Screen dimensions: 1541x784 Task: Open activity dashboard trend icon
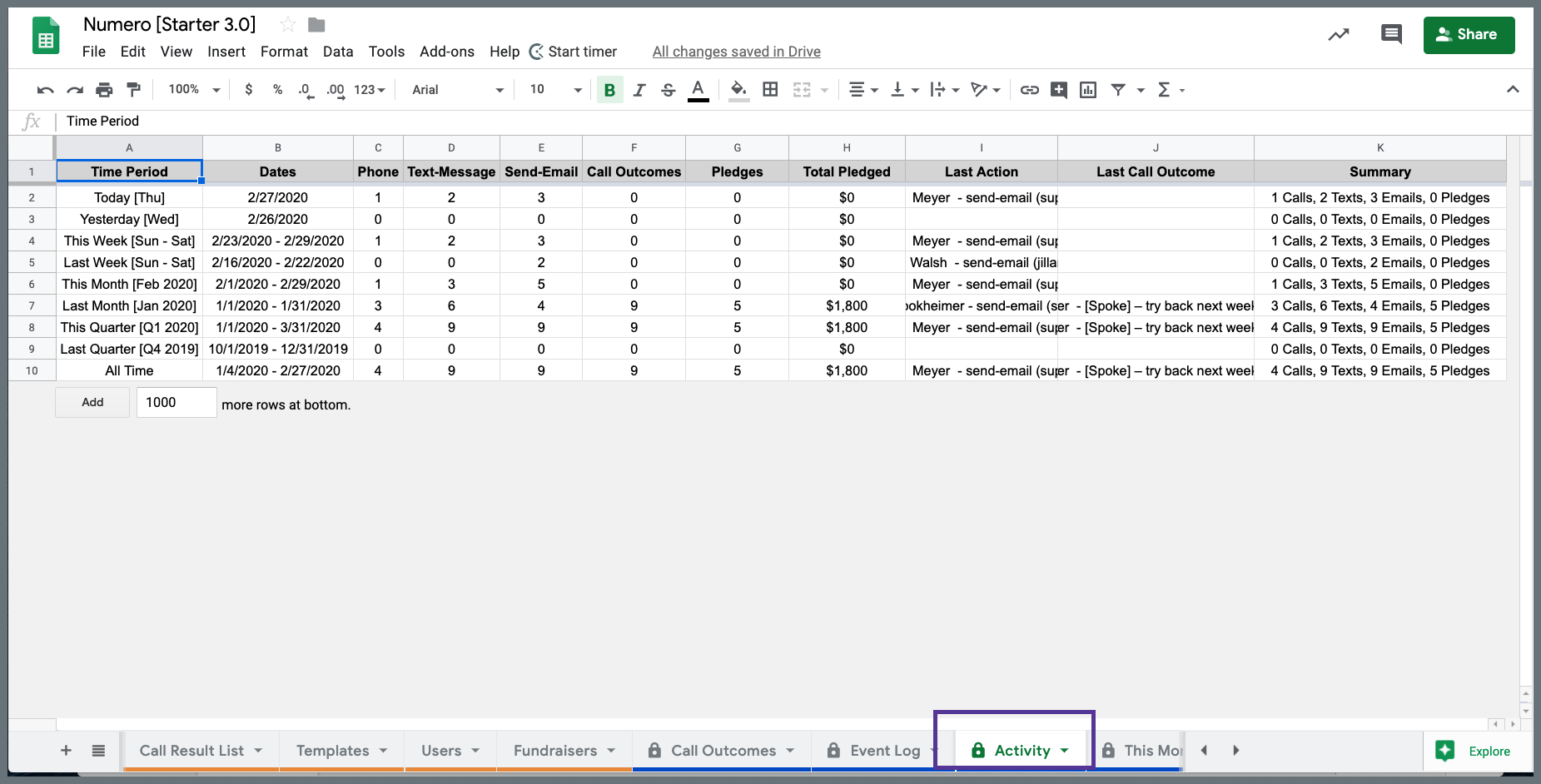click(x=1338, y=34)
